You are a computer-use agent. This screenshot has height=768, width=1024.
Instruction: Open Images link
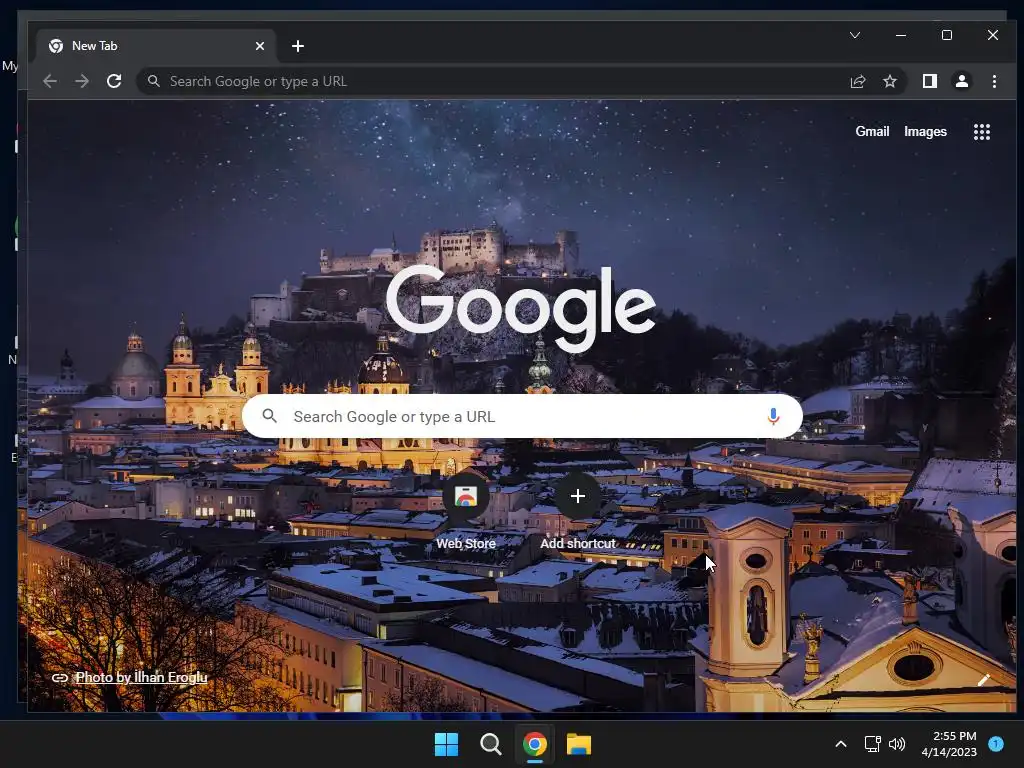925,131
